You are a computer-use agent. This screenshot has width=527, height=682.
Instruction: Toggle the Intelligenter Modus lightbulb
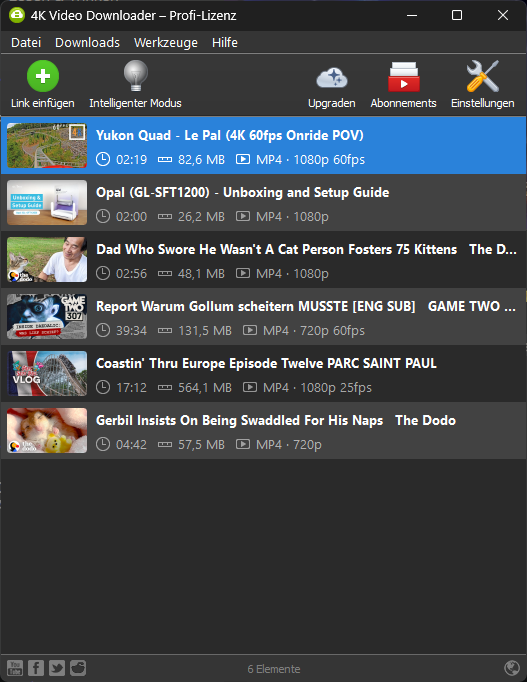coord(136,76)
